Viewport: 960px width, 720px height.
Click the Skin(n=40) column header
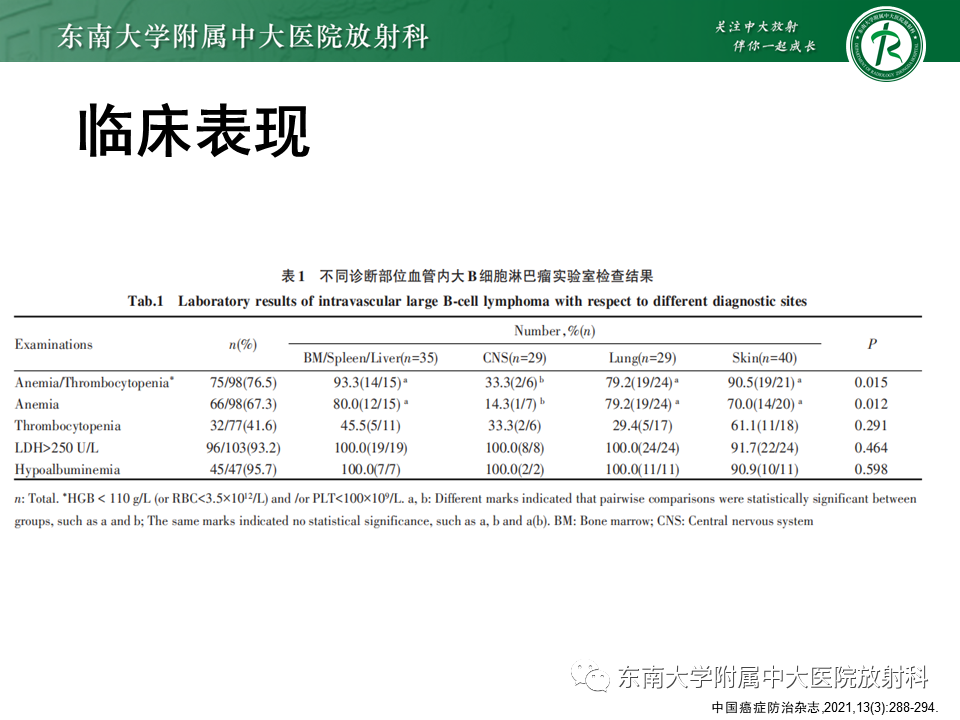(765, 358)
